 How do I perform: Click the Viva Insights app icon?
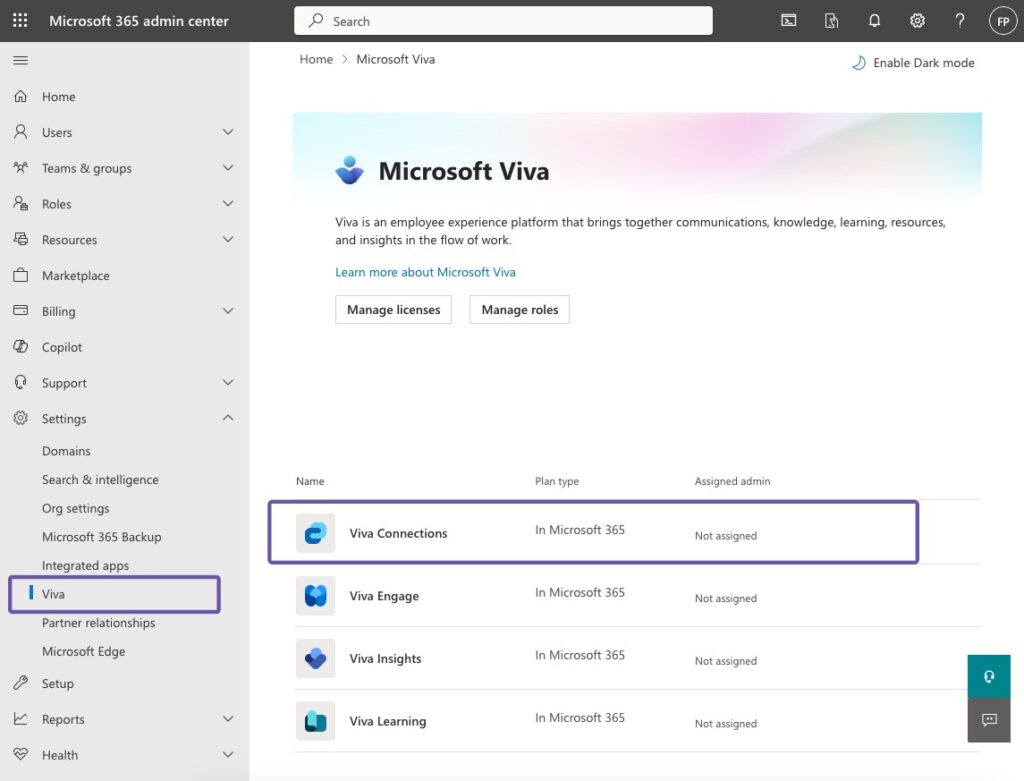point(315,658)
